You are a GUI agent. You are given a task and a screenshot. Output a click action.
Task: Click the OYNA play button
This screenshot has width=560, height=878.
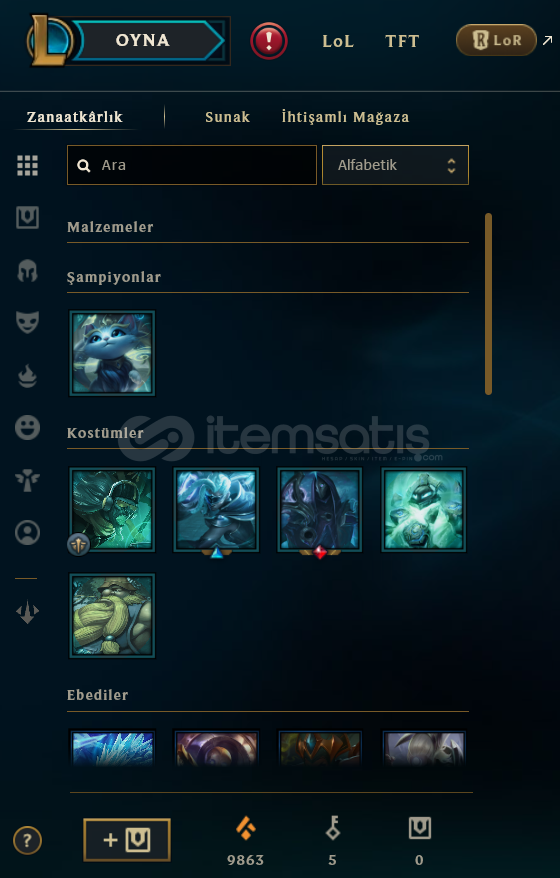point(142,40)
